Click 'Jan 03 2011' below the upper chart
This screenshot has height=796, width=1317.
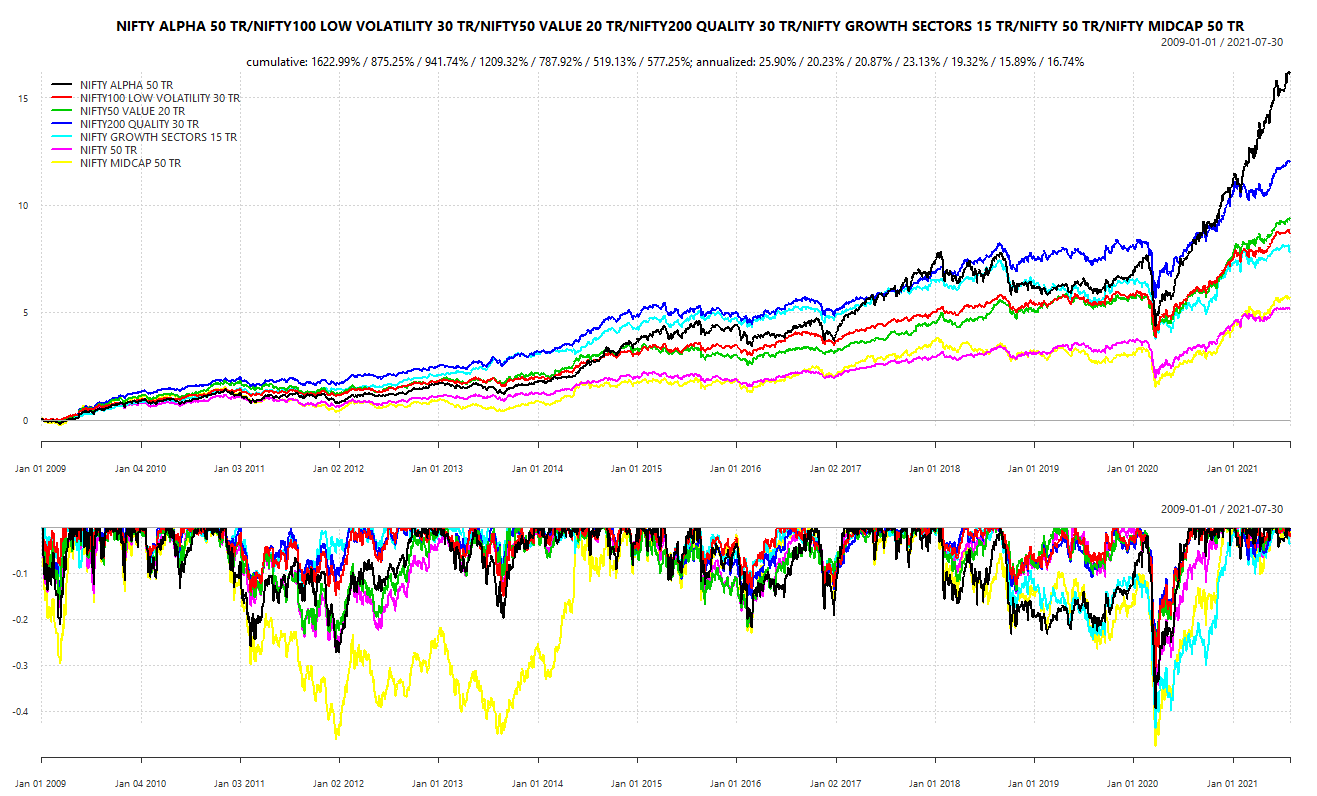point(239,468)
